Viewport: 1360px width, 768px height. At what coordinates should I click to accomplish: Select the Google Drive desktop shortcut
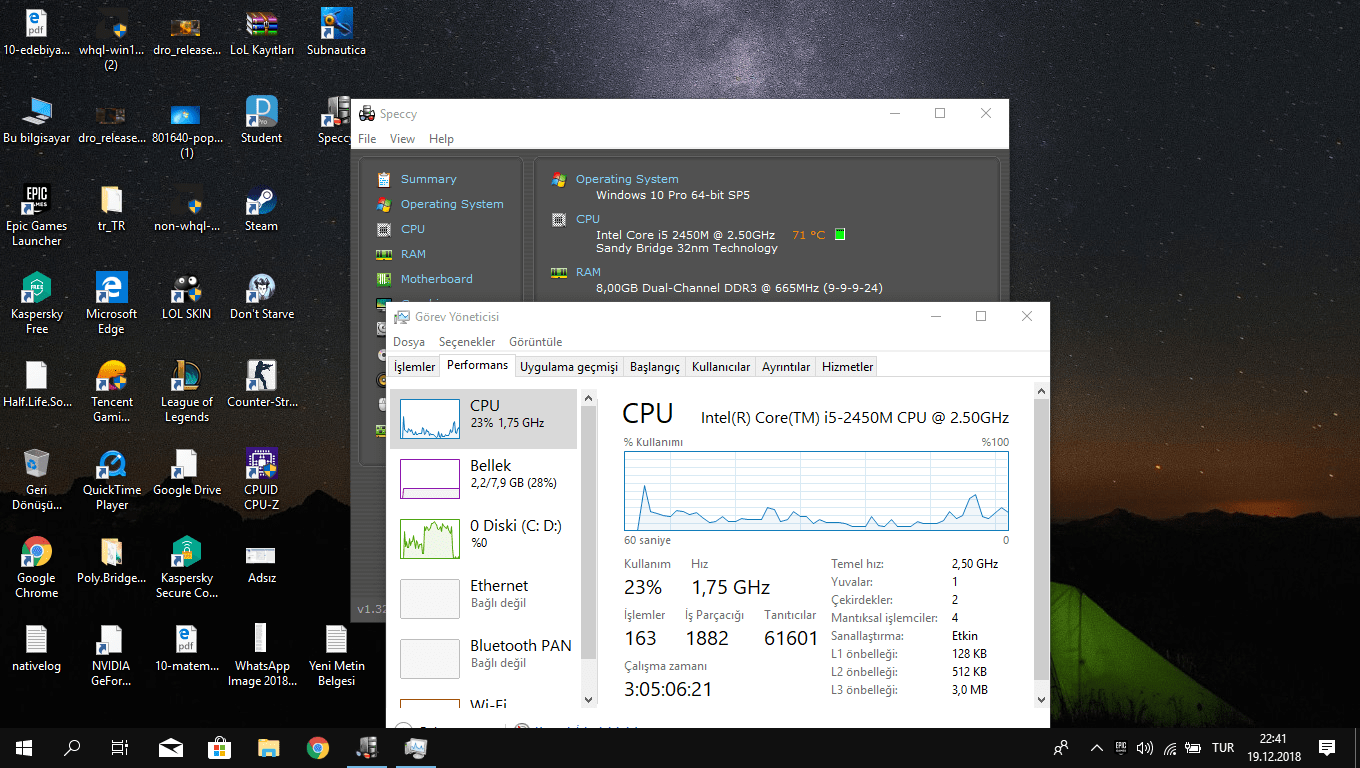click(x=187, y=474)
